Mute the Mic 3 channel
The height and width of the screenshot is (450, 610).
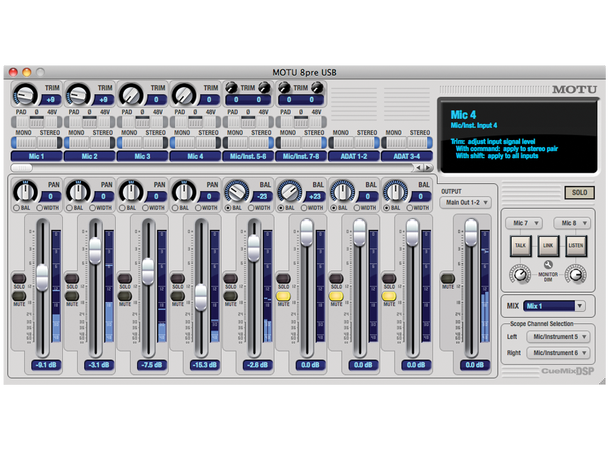coord(125,296)
